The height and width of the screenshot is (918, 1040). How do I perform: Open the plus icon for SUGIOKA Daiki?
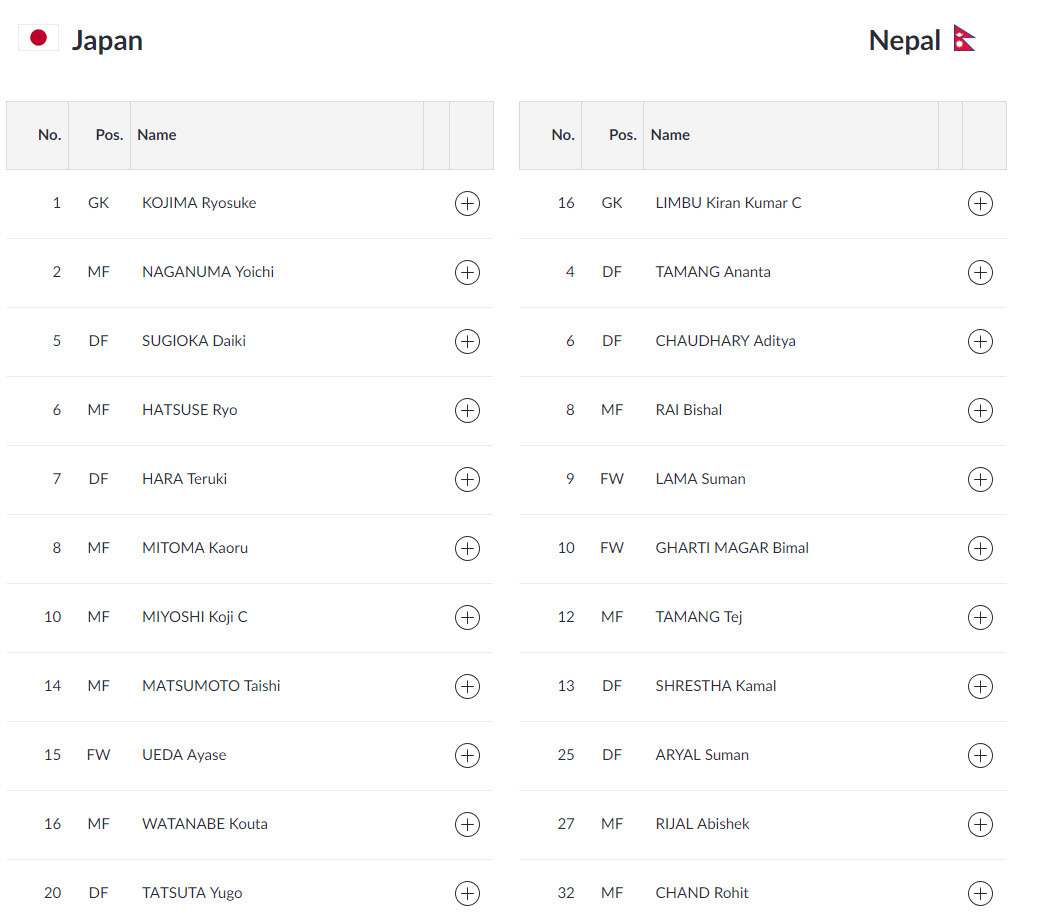[x=467, y=341]
